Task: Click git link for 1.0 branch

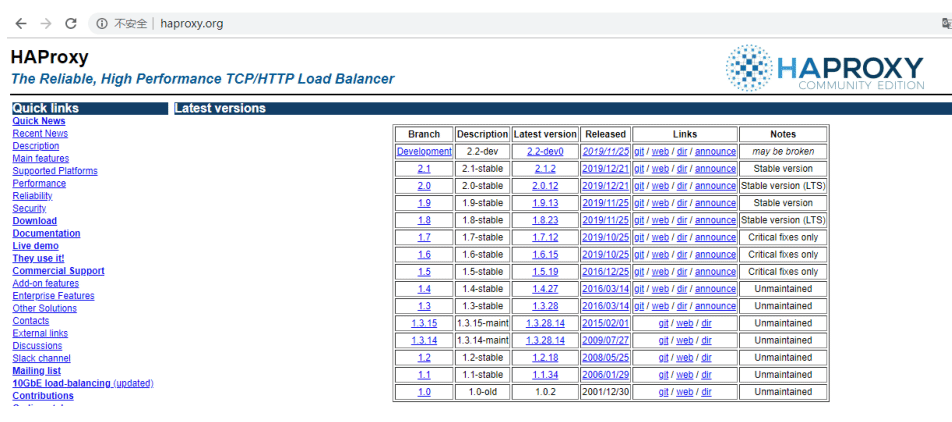Action: click(663, 392)
